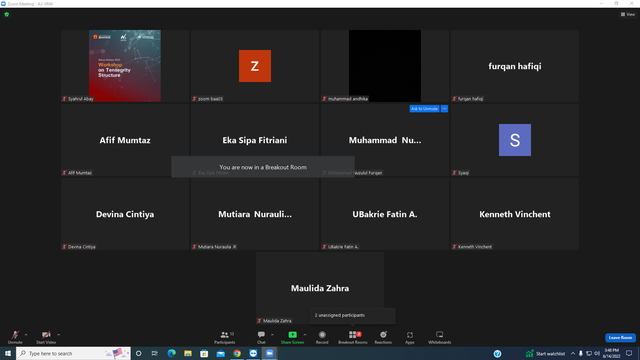Click the green encryption shield icon
Image resolution: width=640 pixels, height=360 pixels.
[x=7, y=14]
